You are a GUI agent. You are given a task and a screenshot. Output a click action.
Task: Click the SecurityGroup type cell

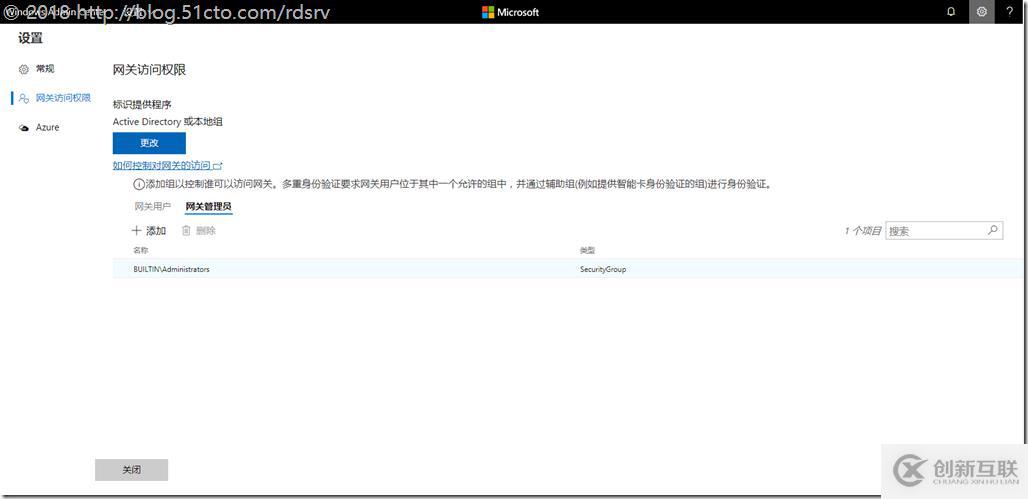(603, 269)
